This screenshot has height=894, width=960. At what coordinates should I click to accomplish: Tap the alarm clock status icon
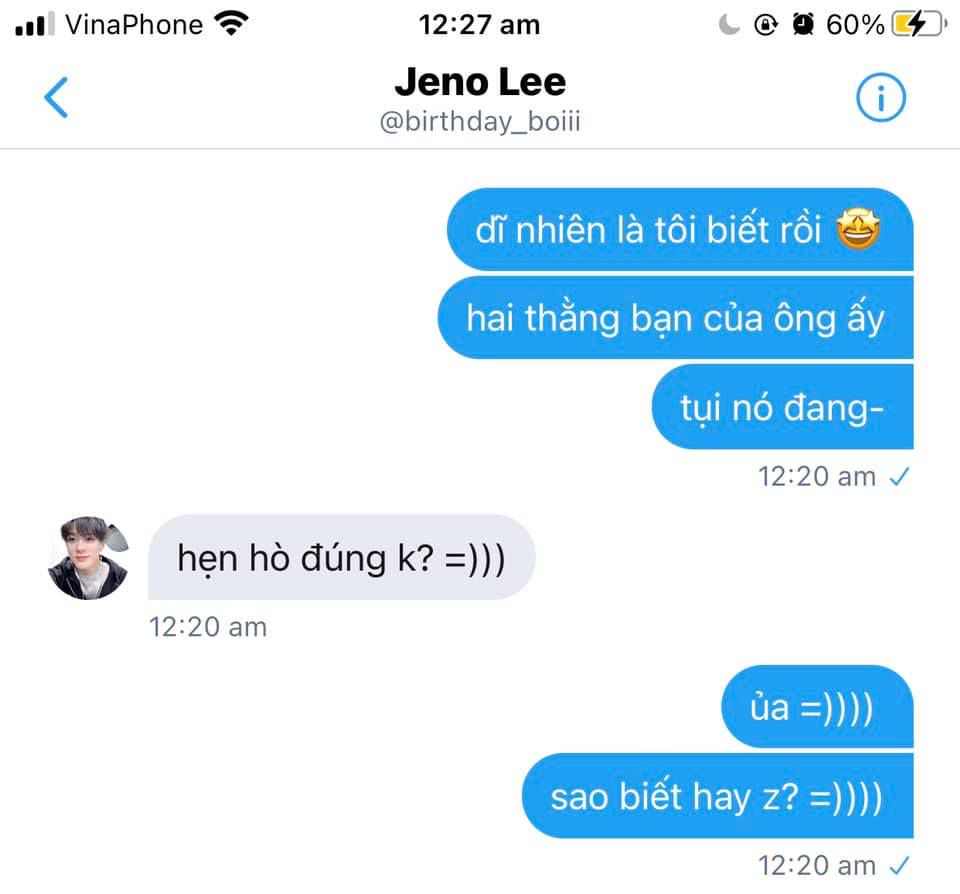[803, 24]
